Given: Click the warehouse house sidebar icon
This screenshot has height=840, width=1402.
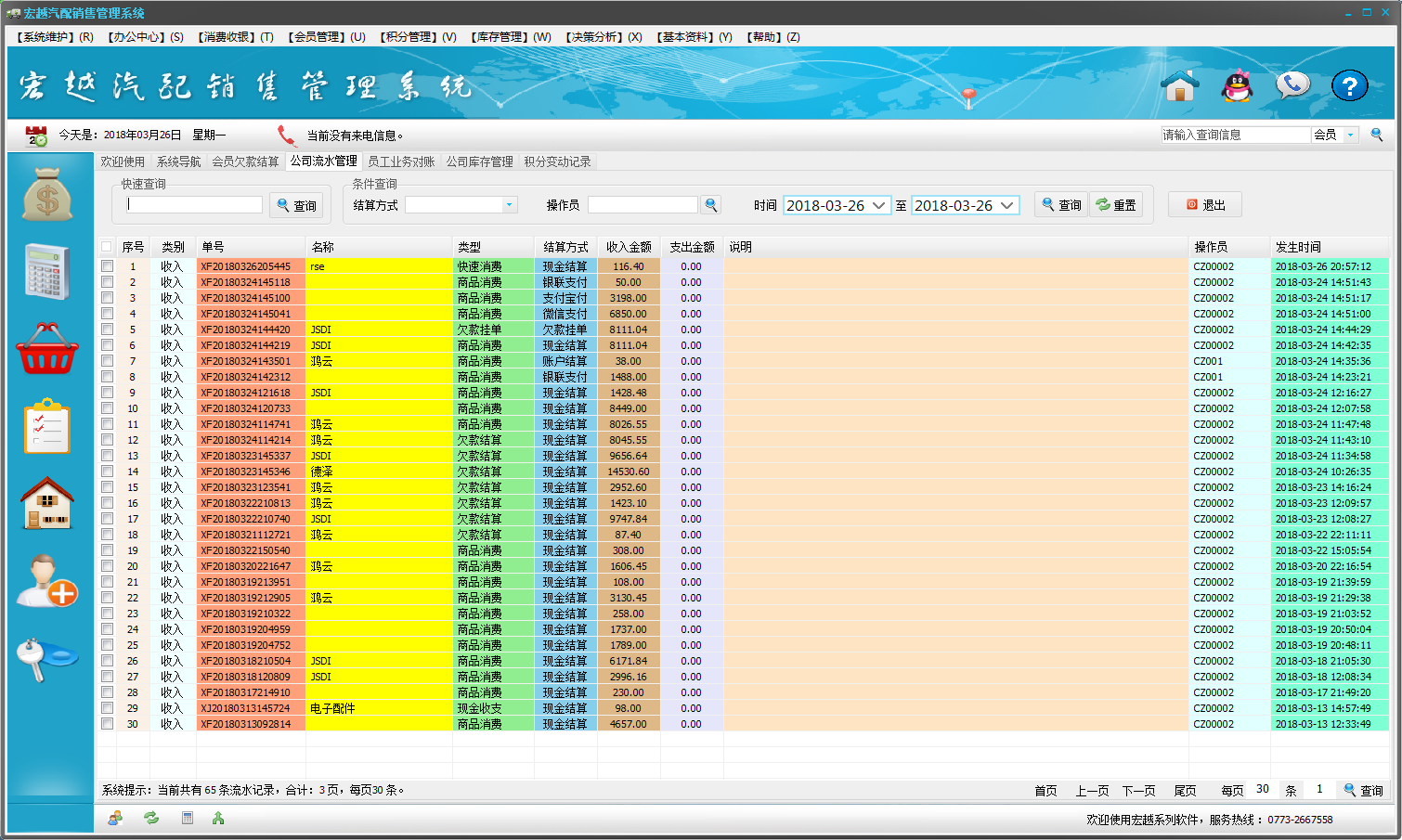Looking at the screenshot, I should click(47, 504).
